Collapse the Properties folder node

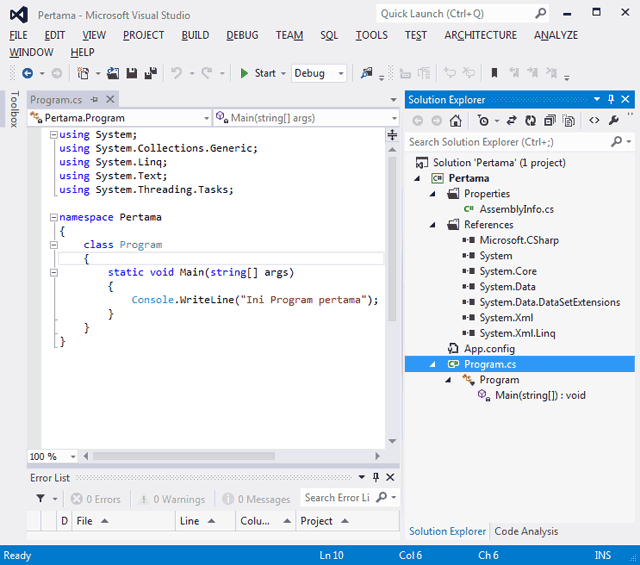click(433, 194)
